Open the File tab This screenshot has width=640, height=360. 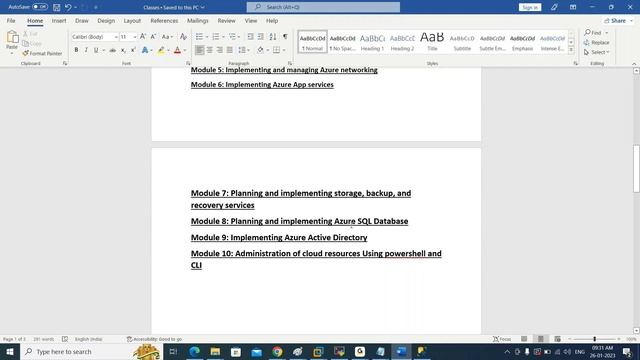11,20
